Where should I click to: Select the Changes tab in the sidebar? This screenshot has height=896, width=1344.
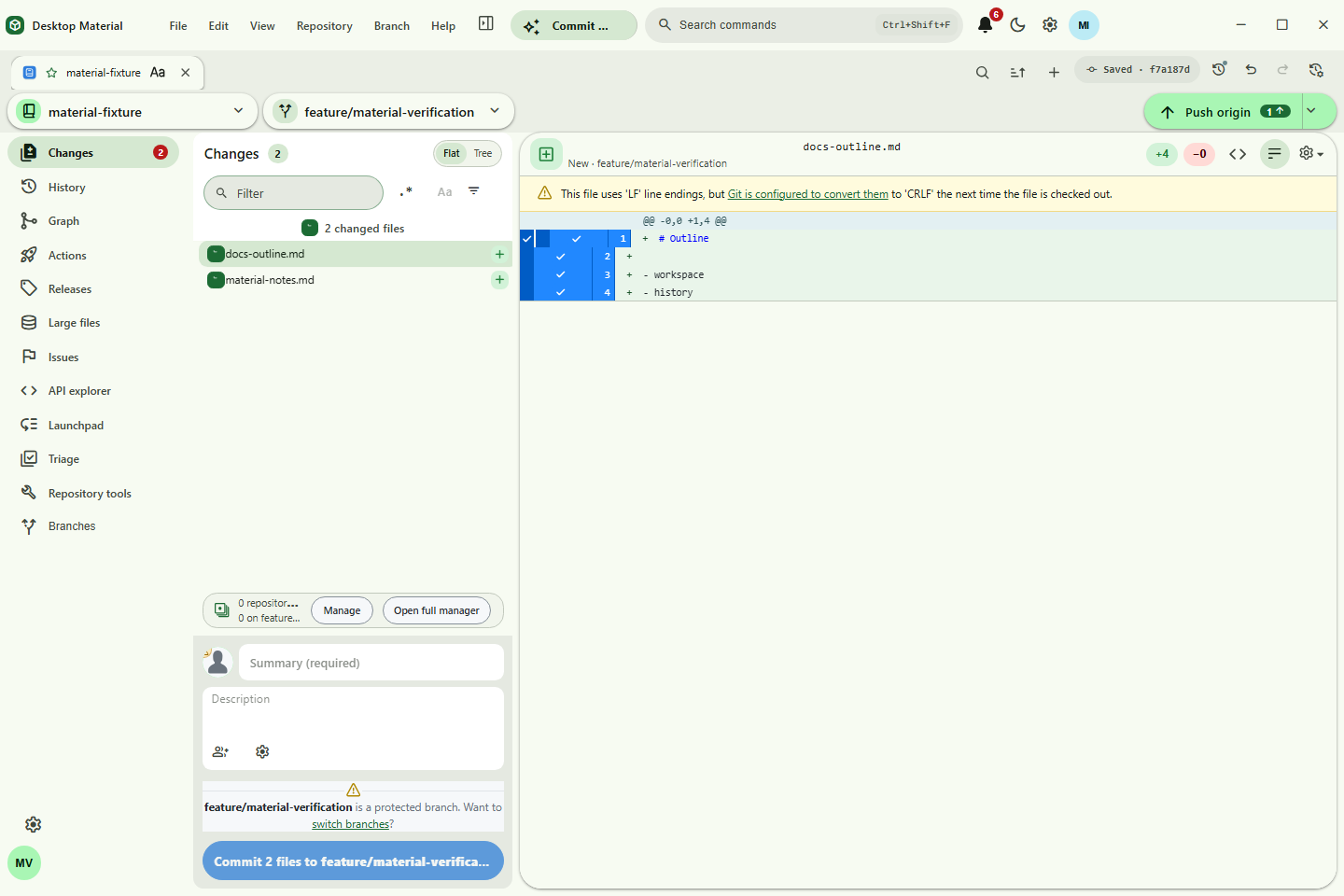(x=93, y=152)
